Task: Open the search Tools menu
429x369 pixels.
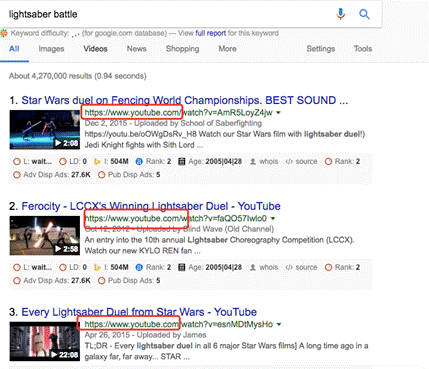Action: (x=363, y=49)
